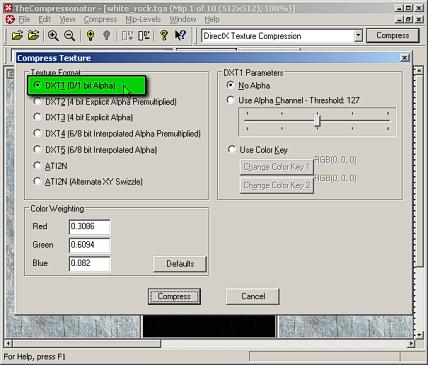Click the gray light bulb toolbar icon

tap(106, 35)
